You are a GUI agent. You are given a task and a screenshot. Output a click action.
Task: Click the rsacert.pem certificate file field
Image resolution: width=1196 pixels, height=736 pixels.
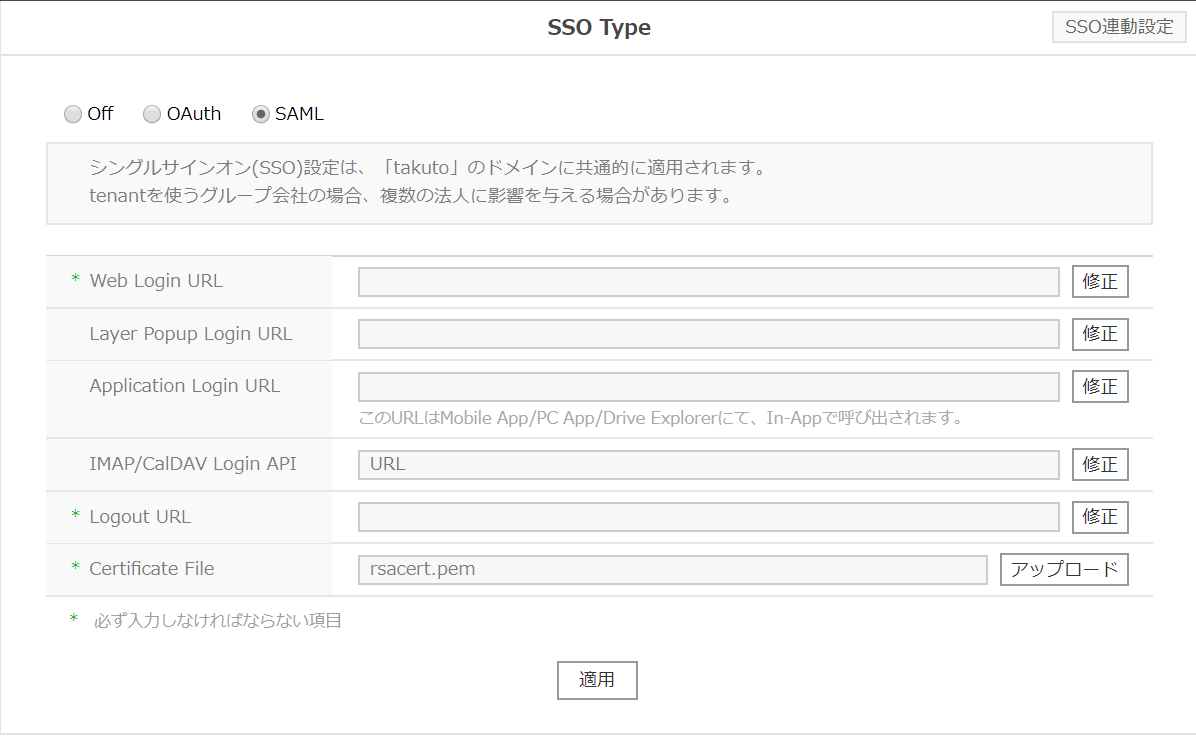pos(672,570)
